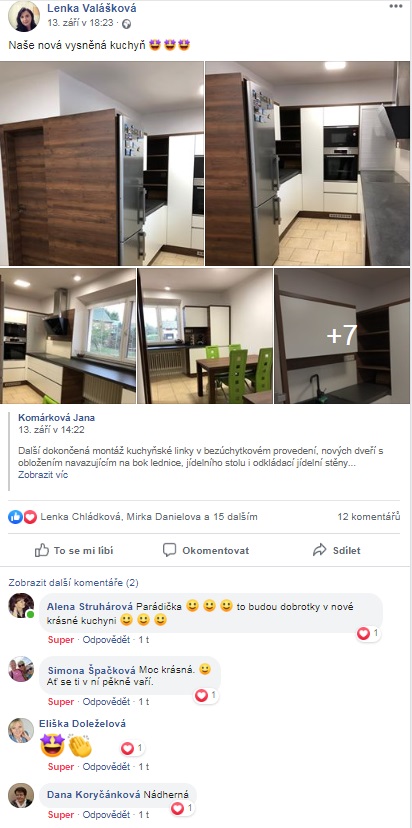Click 'Odpovědět' under Simona Špačková's comment
Viewport: 412px width, 828px height.
coord(106,702)
